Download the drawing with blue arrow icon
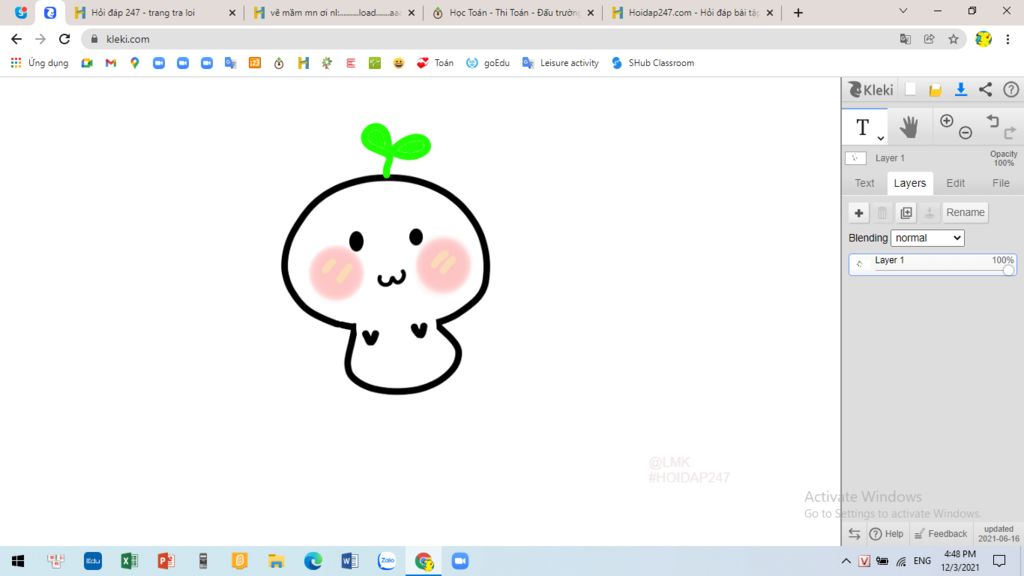This screenshot has width=1024, height=576. (x=961, y=89)
